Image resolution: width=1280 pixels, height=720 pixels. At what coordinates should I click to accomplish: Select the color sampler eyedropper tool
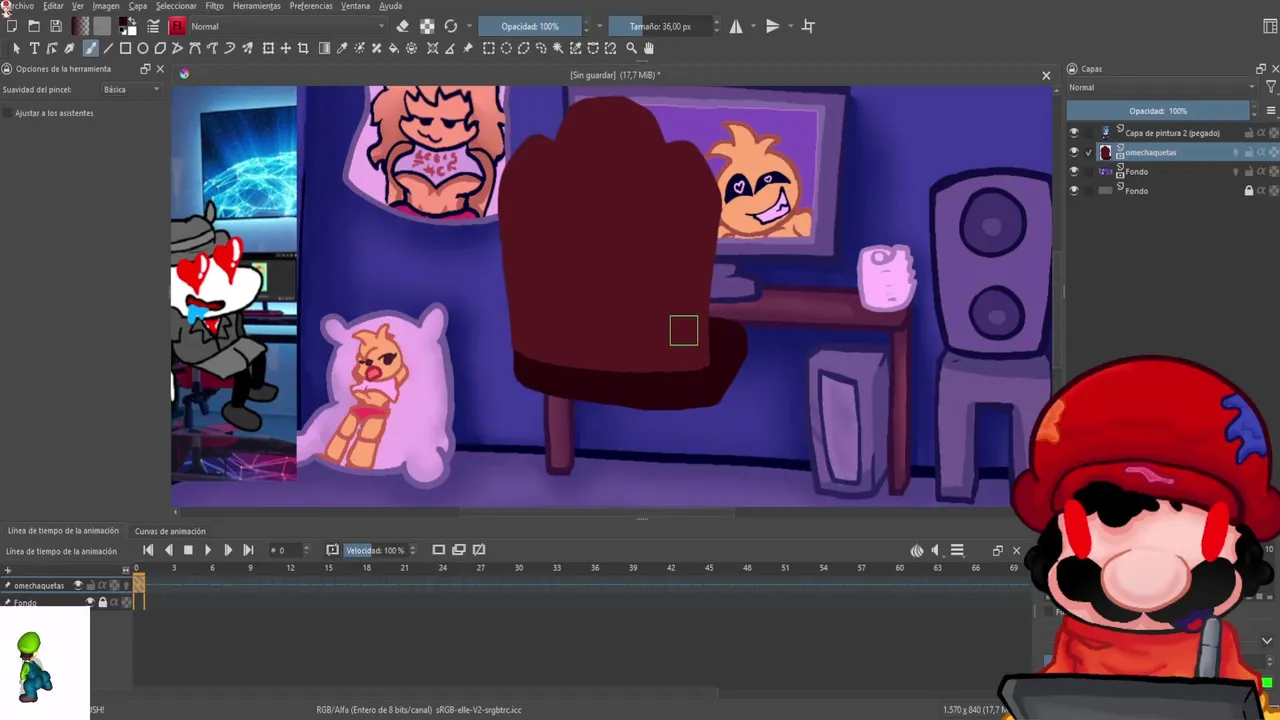pyautogui.click(x=342, y=48)
